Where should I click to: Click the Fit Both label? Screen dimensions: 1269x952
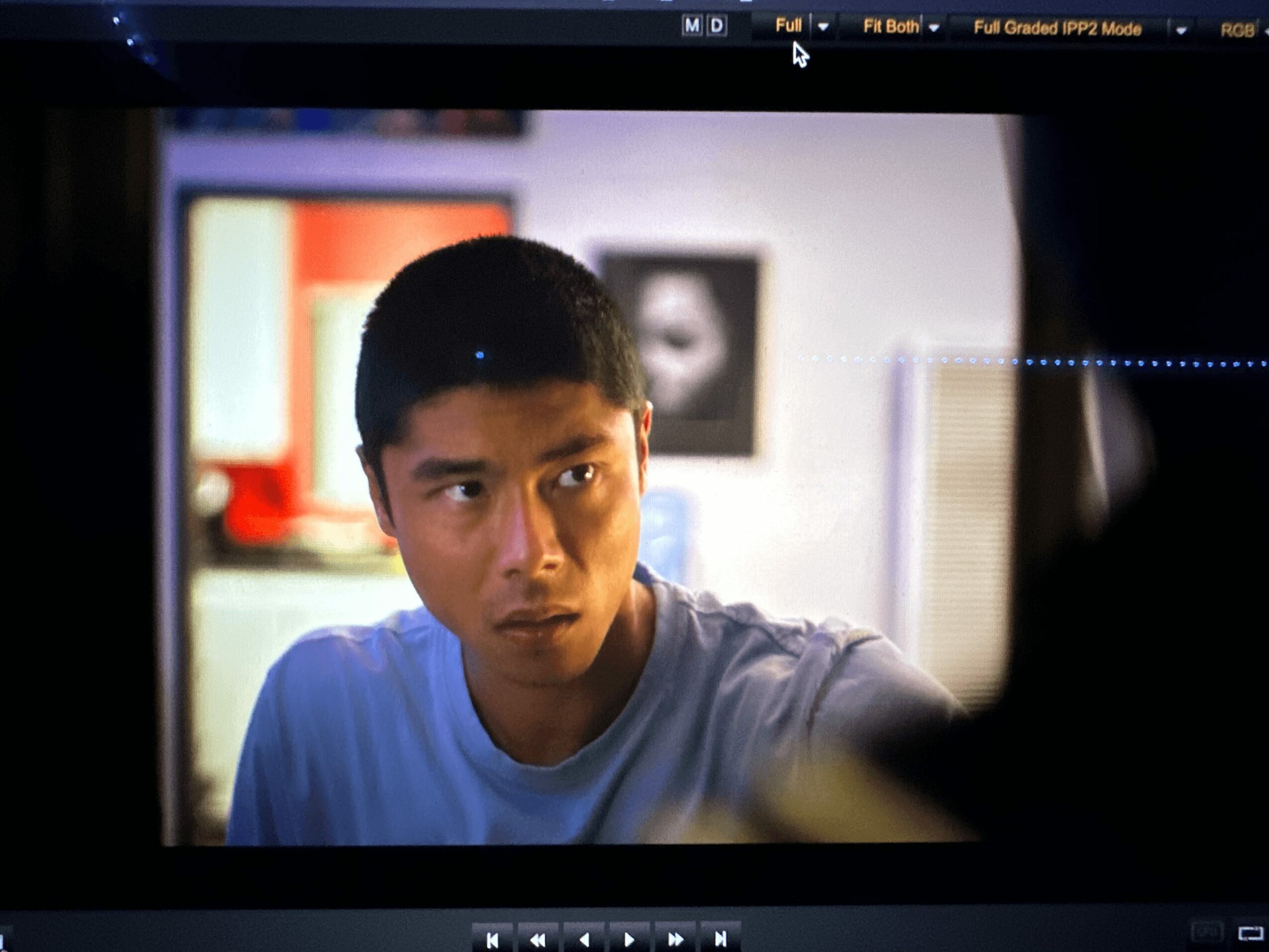point(890,26)
